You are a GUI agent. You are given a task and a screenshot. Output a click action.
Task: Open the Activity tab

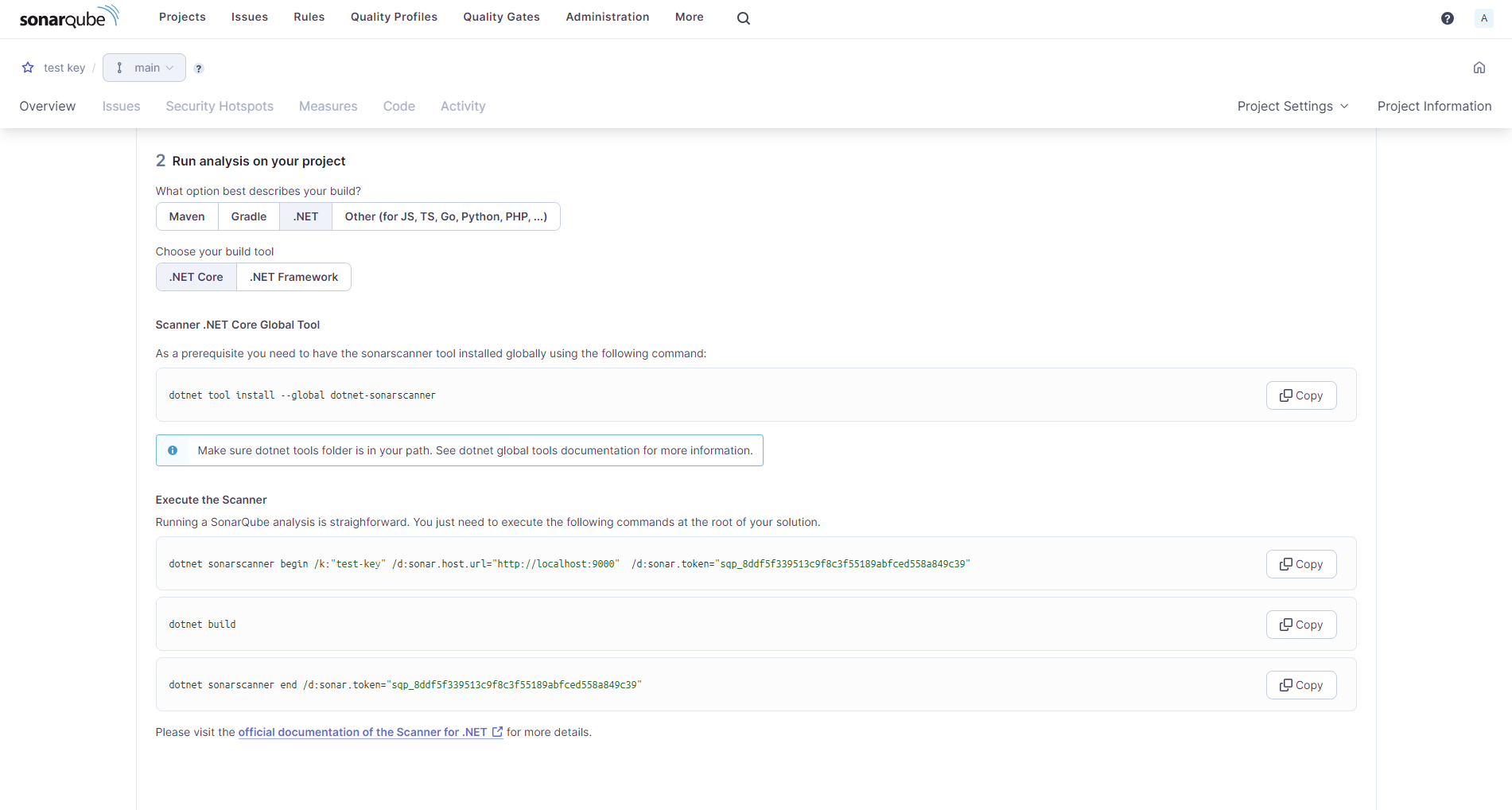point(463,107)
